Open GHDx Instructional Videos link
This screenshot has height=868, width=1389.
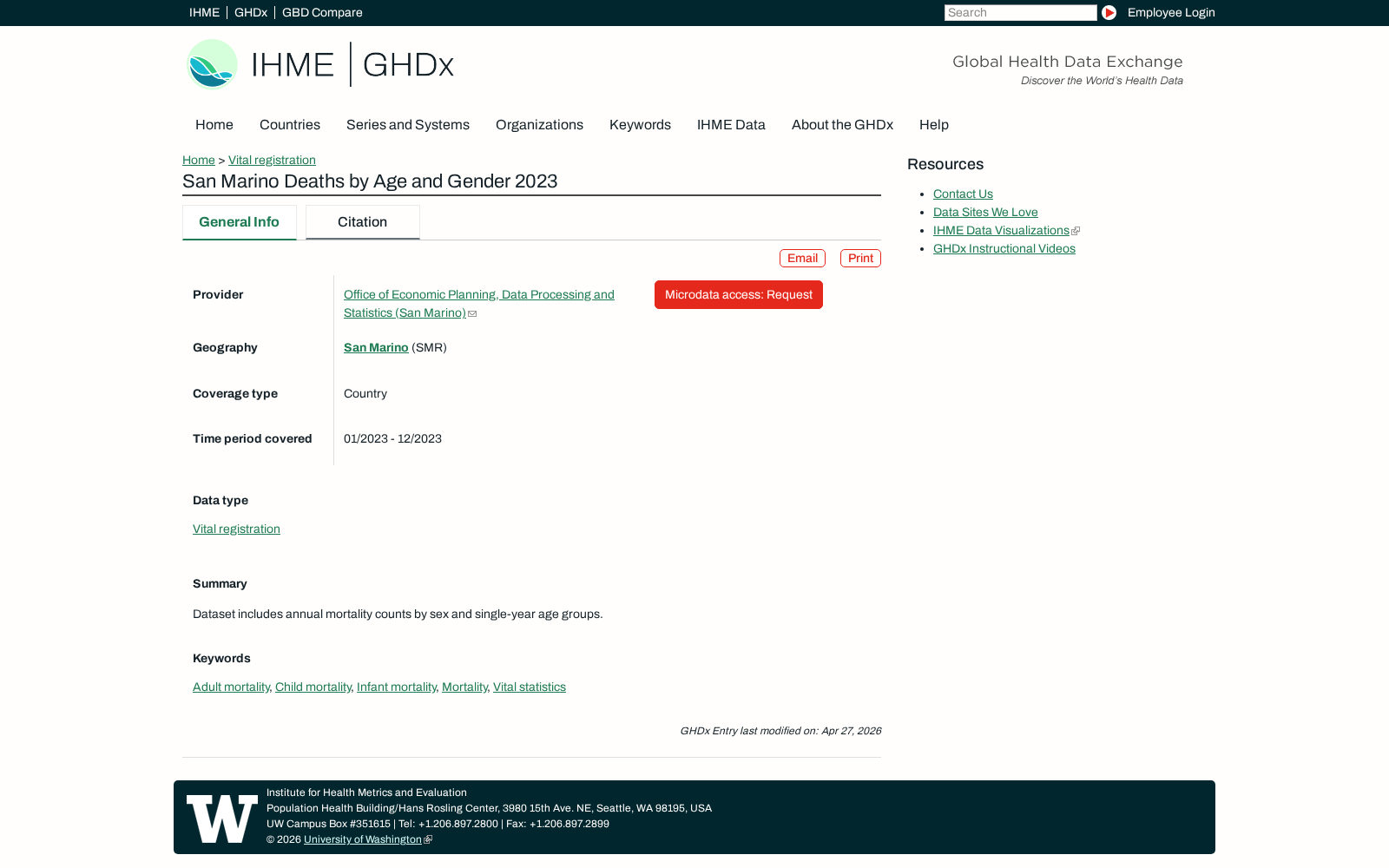(x=1004, y=248)
